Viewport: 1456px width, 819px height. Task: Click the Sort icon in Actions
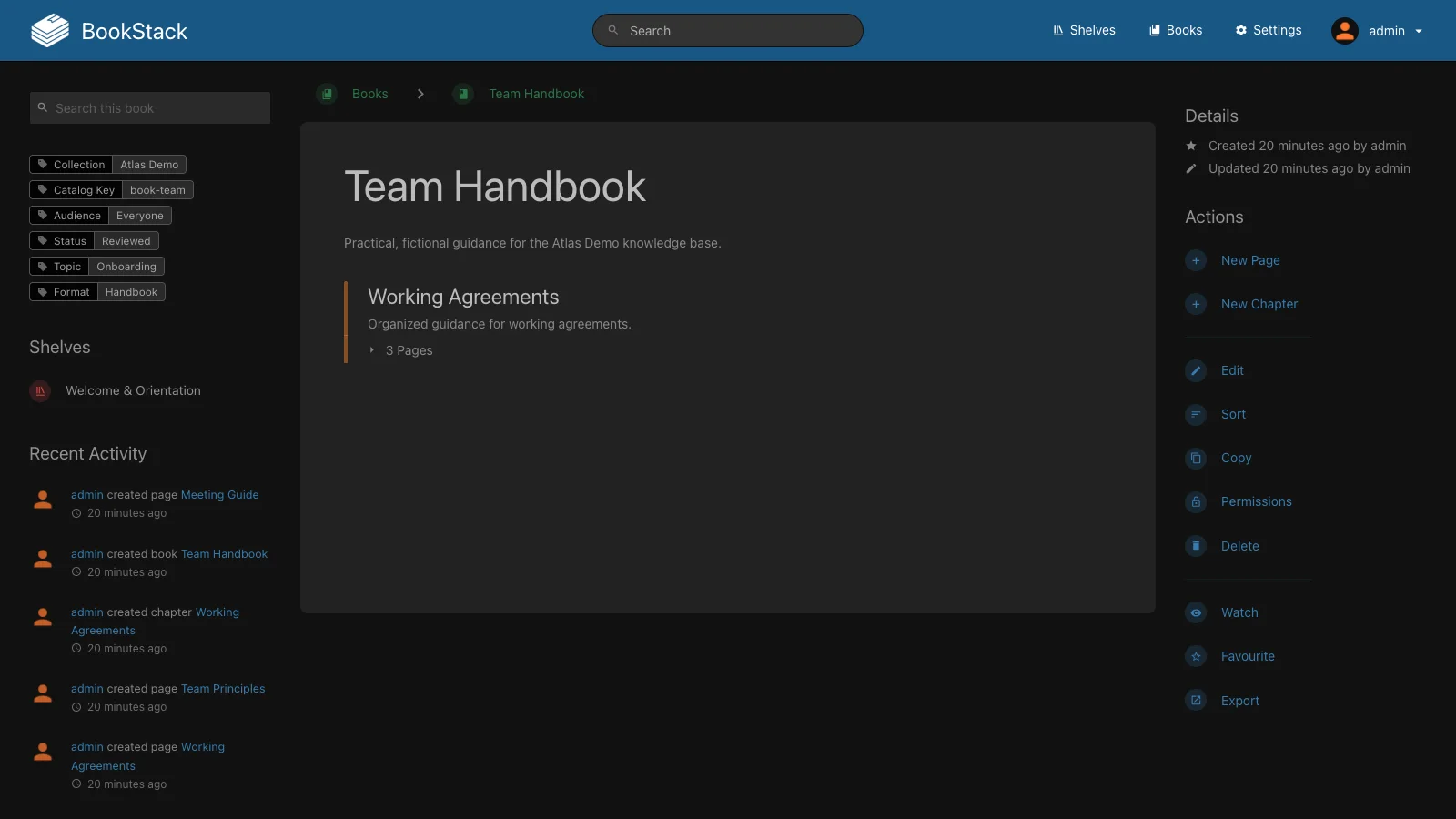(x=1196, y=414)
